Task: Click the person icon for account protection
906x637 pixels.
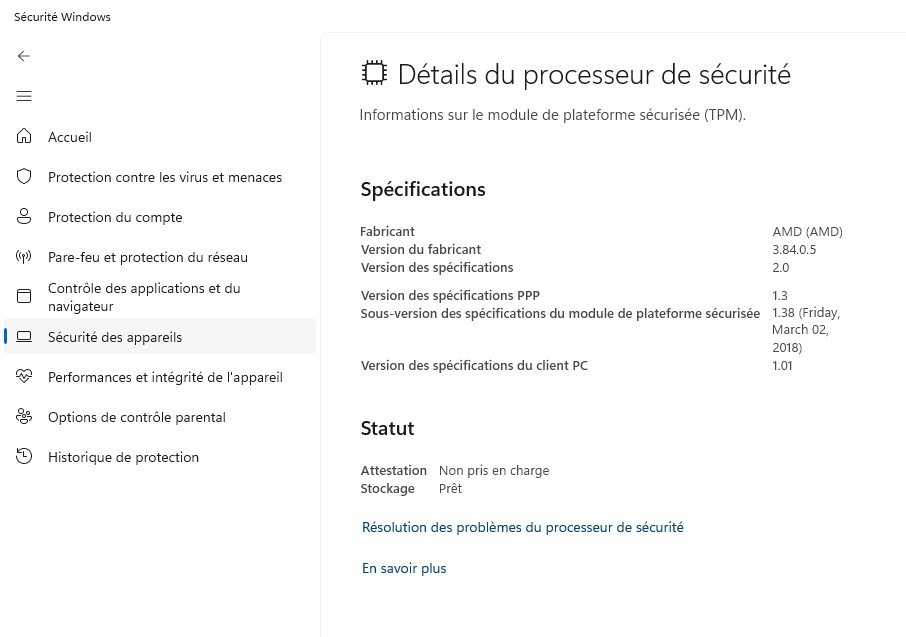Action: 24,217
